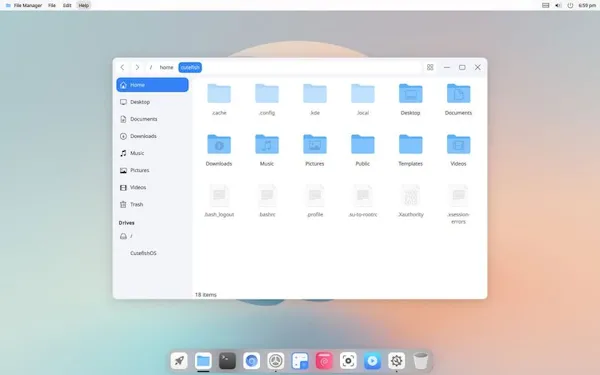Click the 6:59 pm clock
This screenshot has width=600, height=375.
coord(587,5)
